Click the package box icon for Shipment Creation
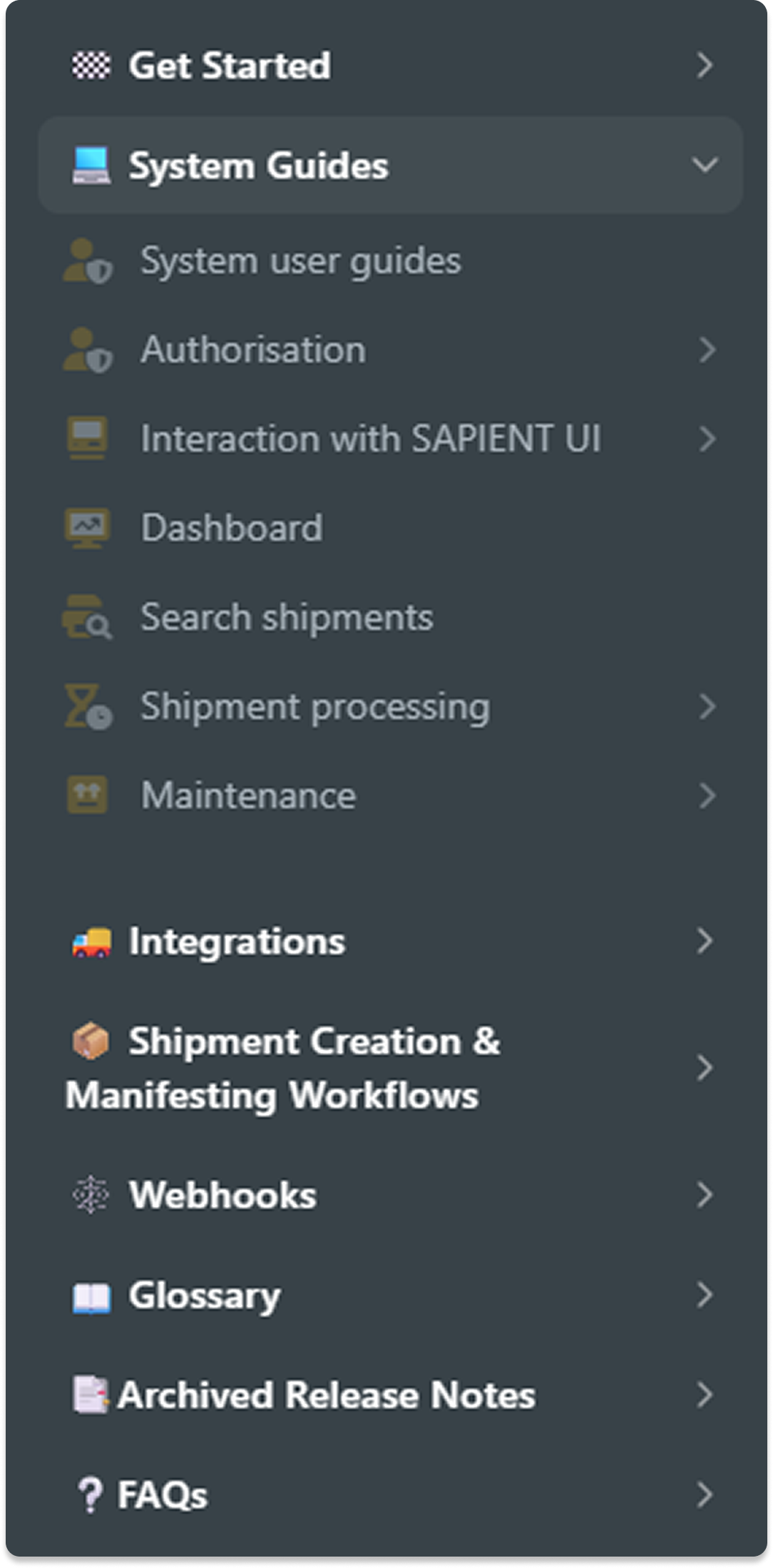 91,1042
